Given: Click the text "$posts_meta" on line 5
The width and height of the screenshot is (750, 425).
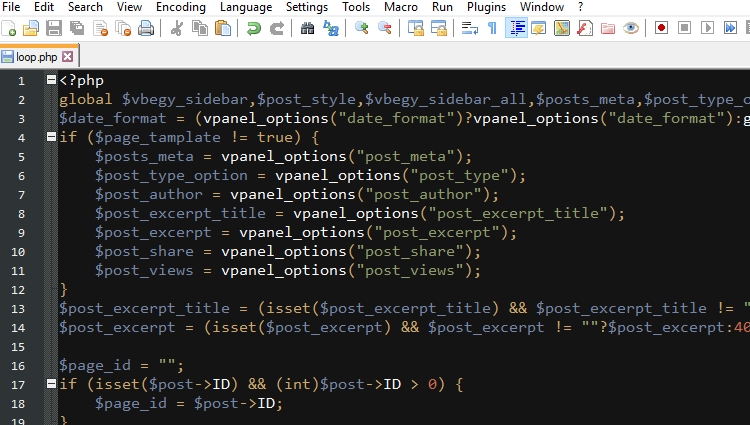Looking at the screenshot, I should tap(144, 156).
